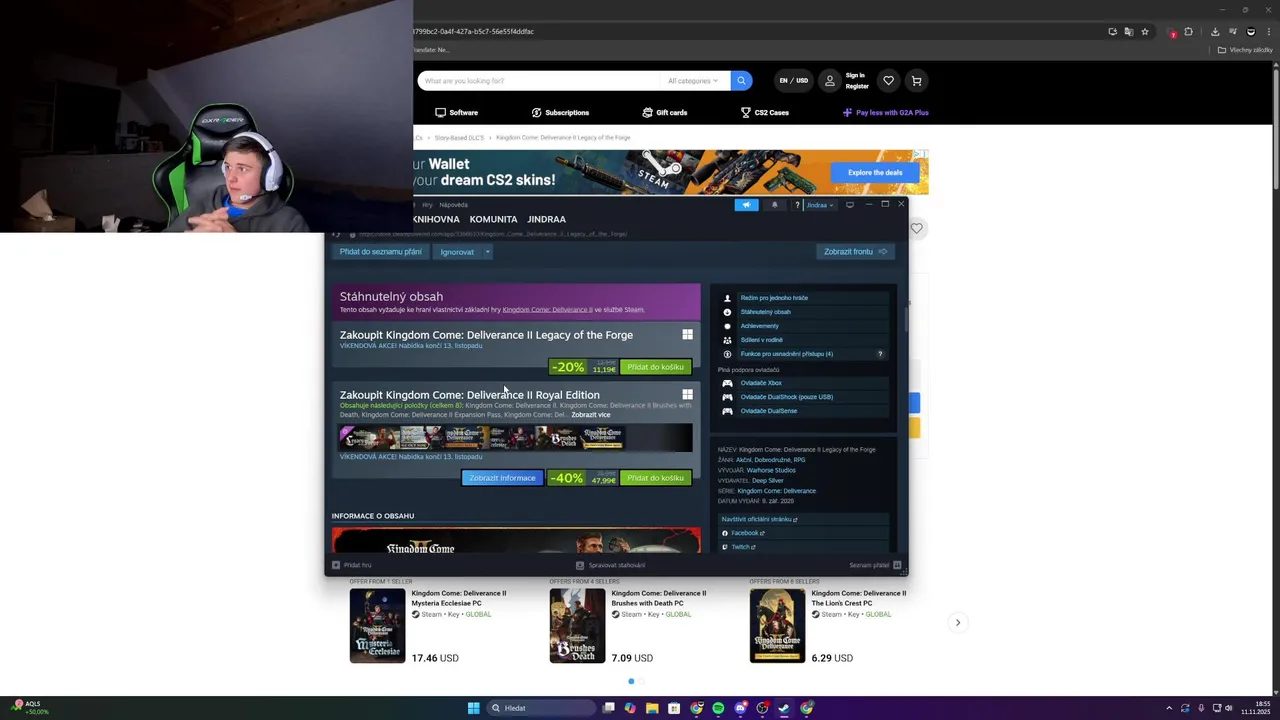Bookmark page with Chrome star icon
Screen dimensions: 1280x720
coord(1145,31)
